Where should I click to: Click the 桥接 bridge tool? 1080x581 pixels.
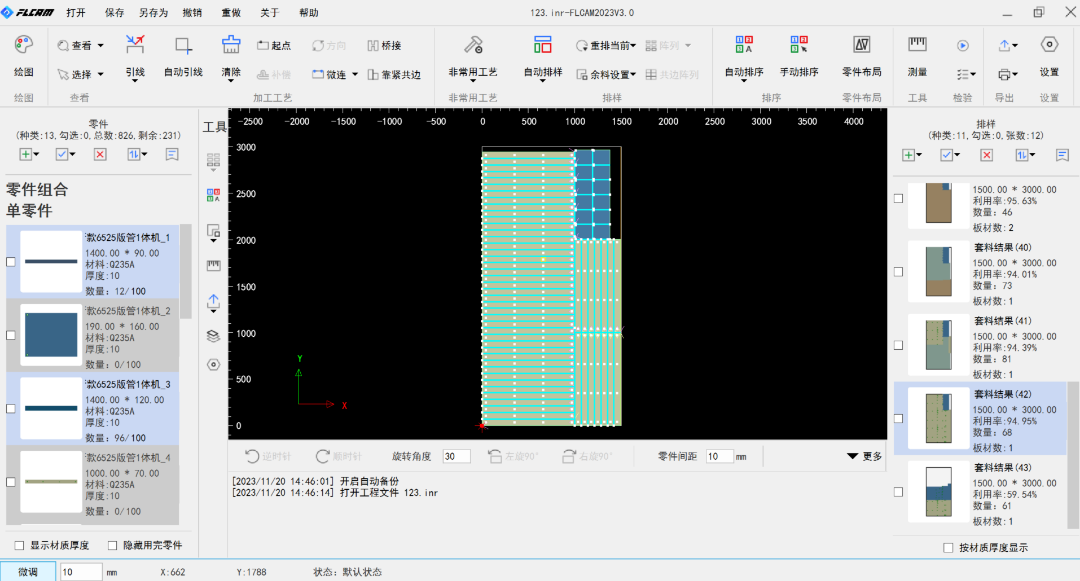[x=384, y=45]
